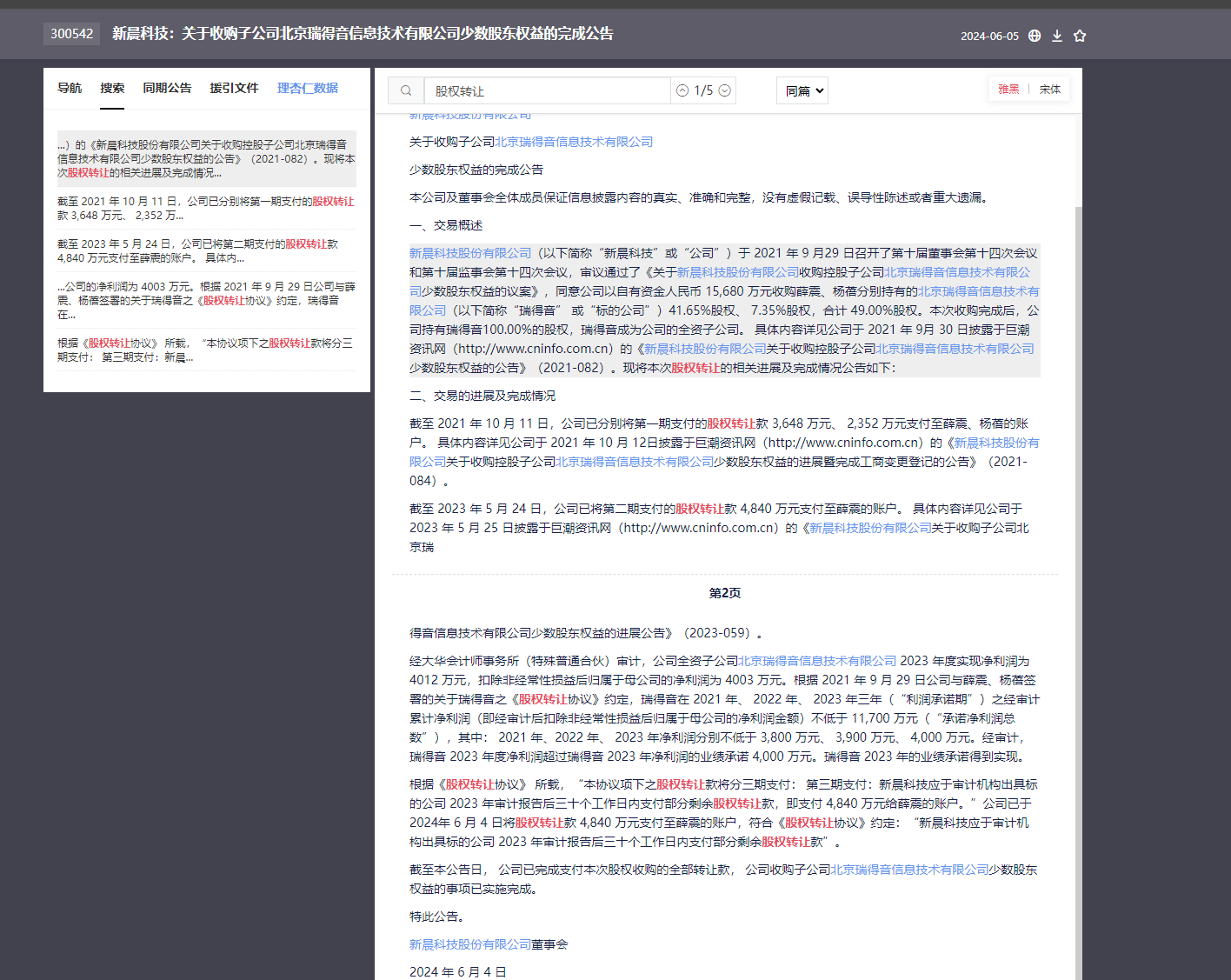Open search result starting 根据《股权转让协议》所载

point(207,350)
